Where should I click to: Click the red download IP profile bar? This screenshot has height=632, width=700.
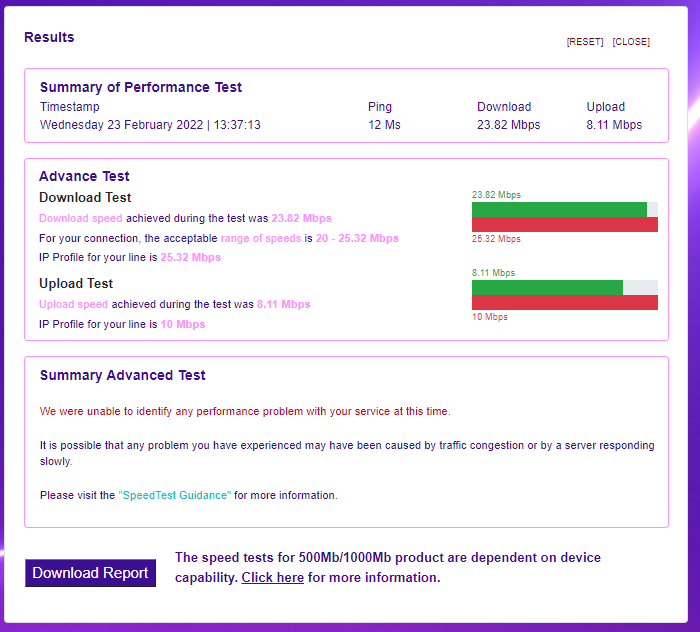564,225
